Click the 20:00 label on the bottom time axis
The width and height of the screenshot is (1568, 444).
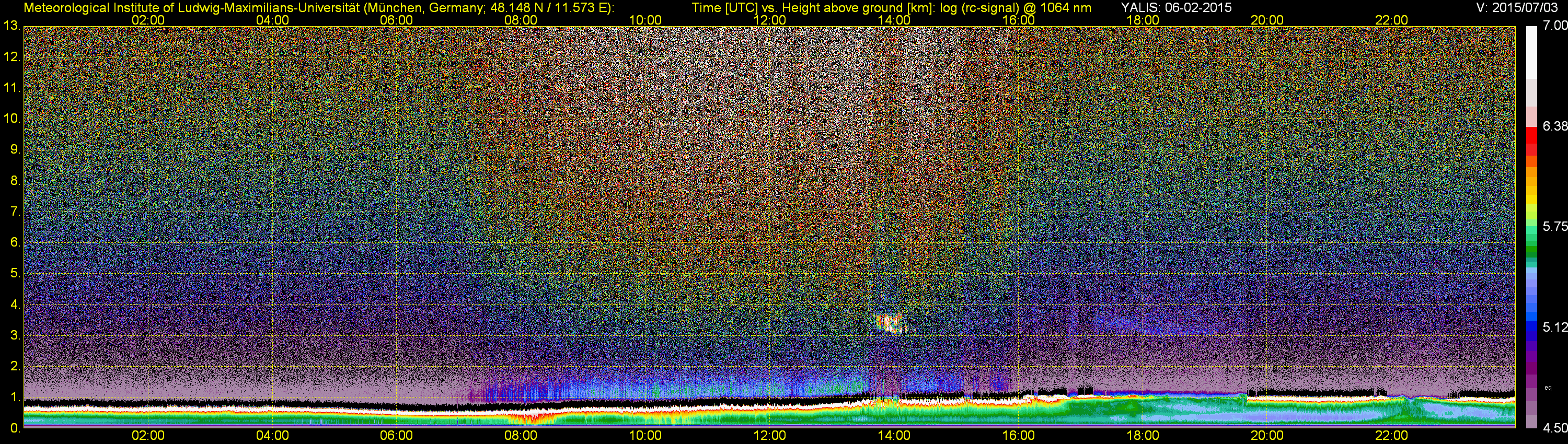point(1267,436)
